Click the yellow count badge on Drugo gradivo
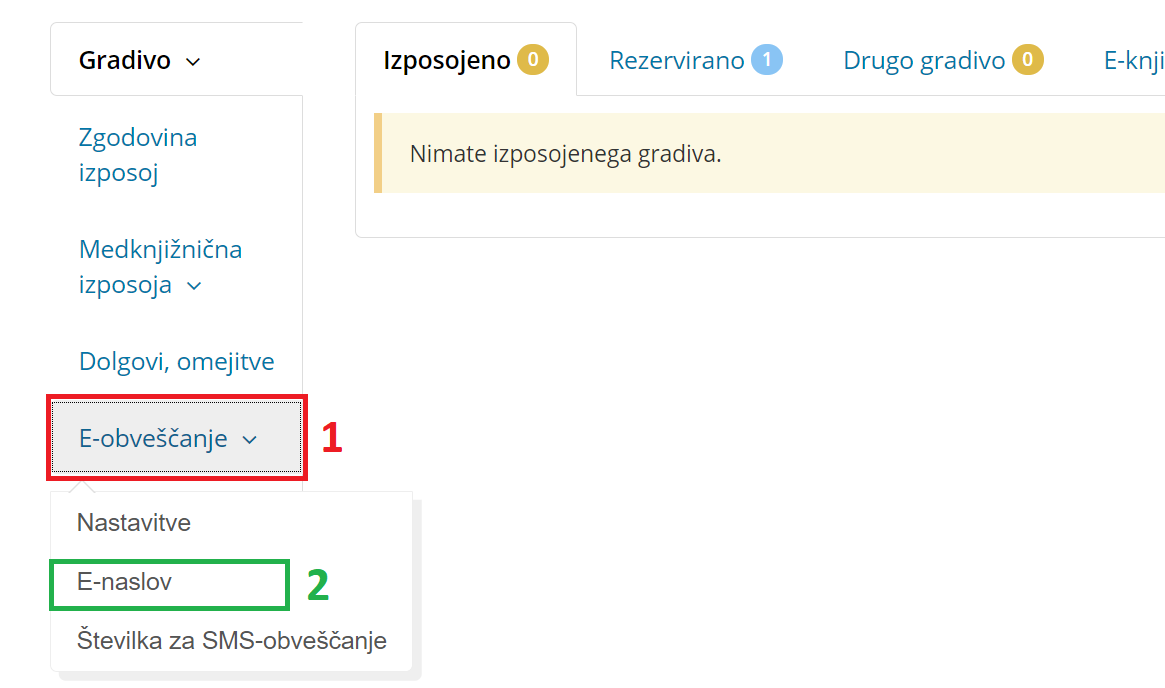The width and height of the screenshot is (1165, 688). pyautogui.click(x=1027, y=61)
